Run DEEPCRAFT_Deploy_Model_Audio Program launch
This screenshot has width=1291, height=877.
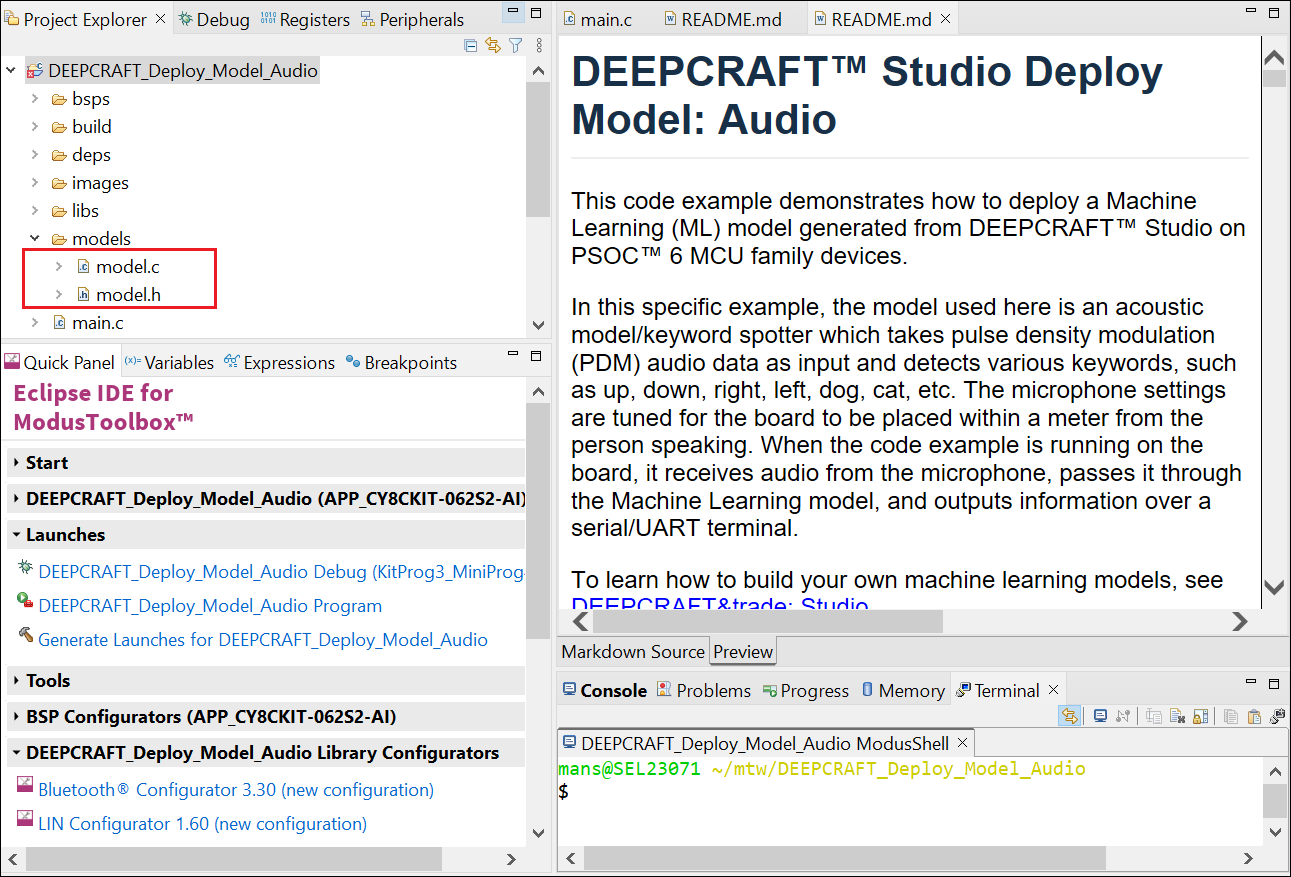pos(210,606)
